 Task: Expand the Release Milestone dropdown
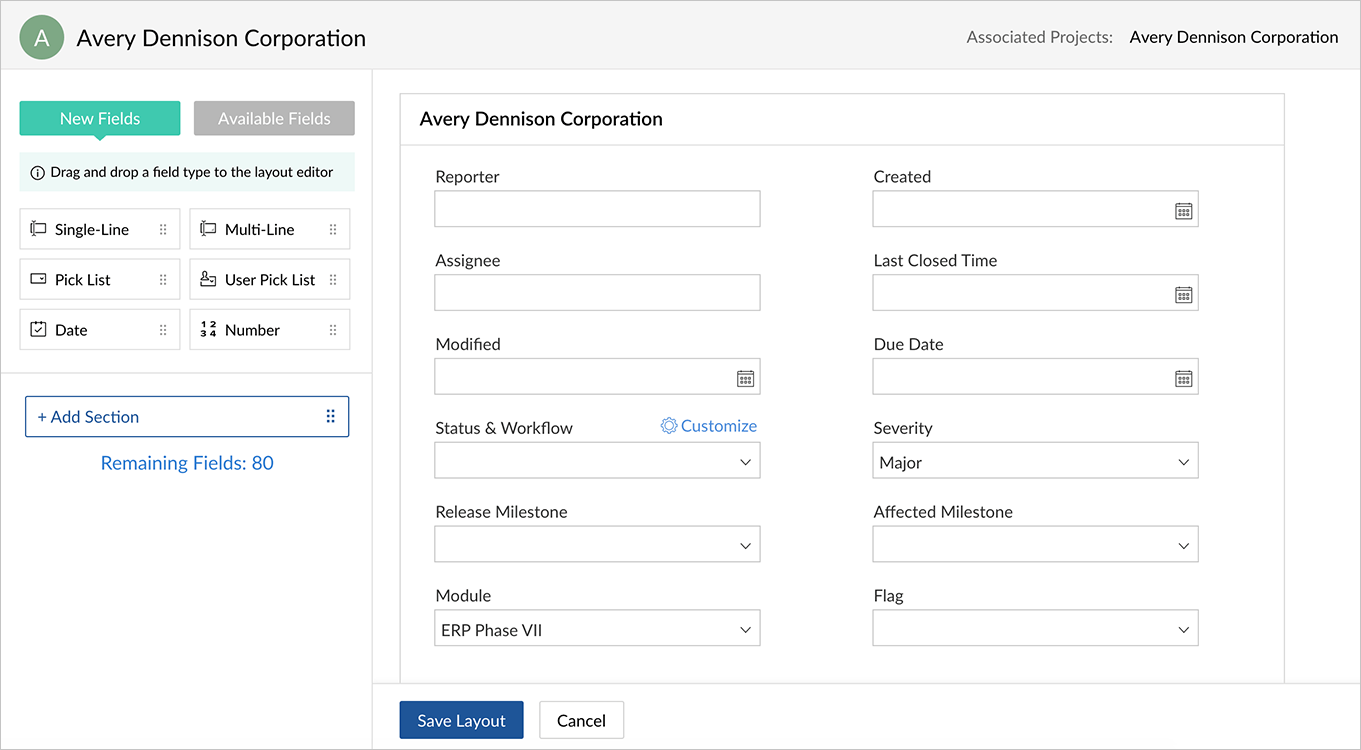[x=597, y=545]
